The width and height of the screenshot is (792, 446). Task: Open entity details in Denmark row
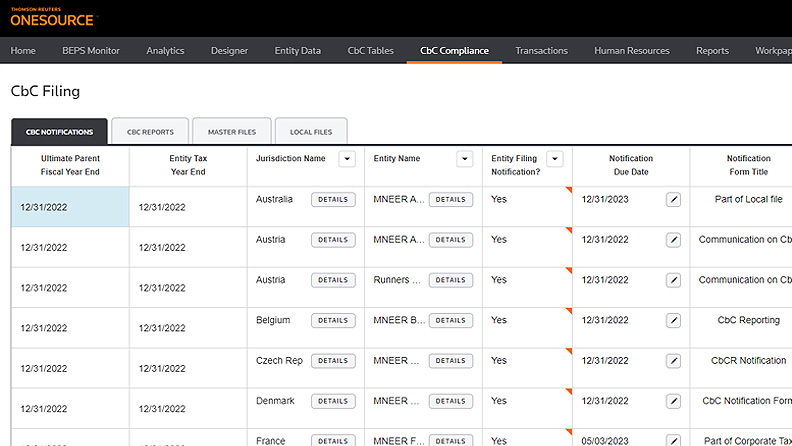(x=451, y=402)
